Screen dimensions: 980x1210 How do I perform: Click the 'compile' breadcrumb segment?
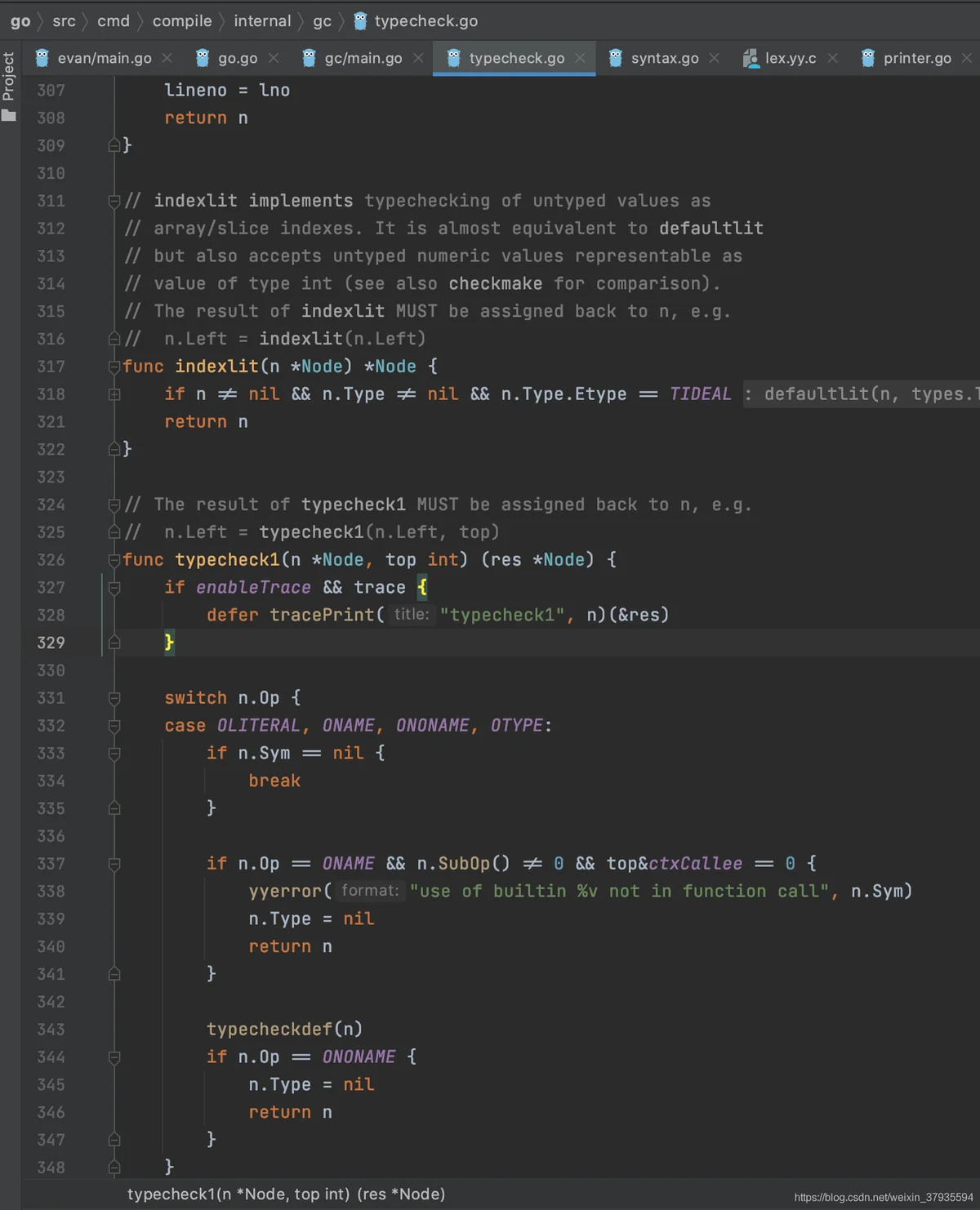pyautogui.click(x=182, y=21)
